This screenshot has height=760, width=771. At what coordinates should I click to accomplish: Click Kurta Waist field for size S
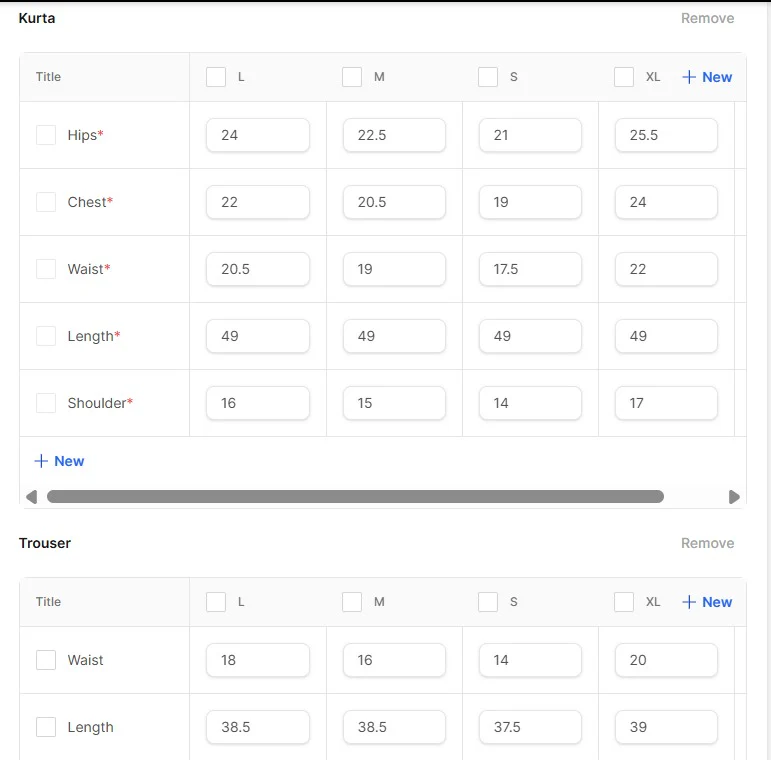click(x=530, y=269)
